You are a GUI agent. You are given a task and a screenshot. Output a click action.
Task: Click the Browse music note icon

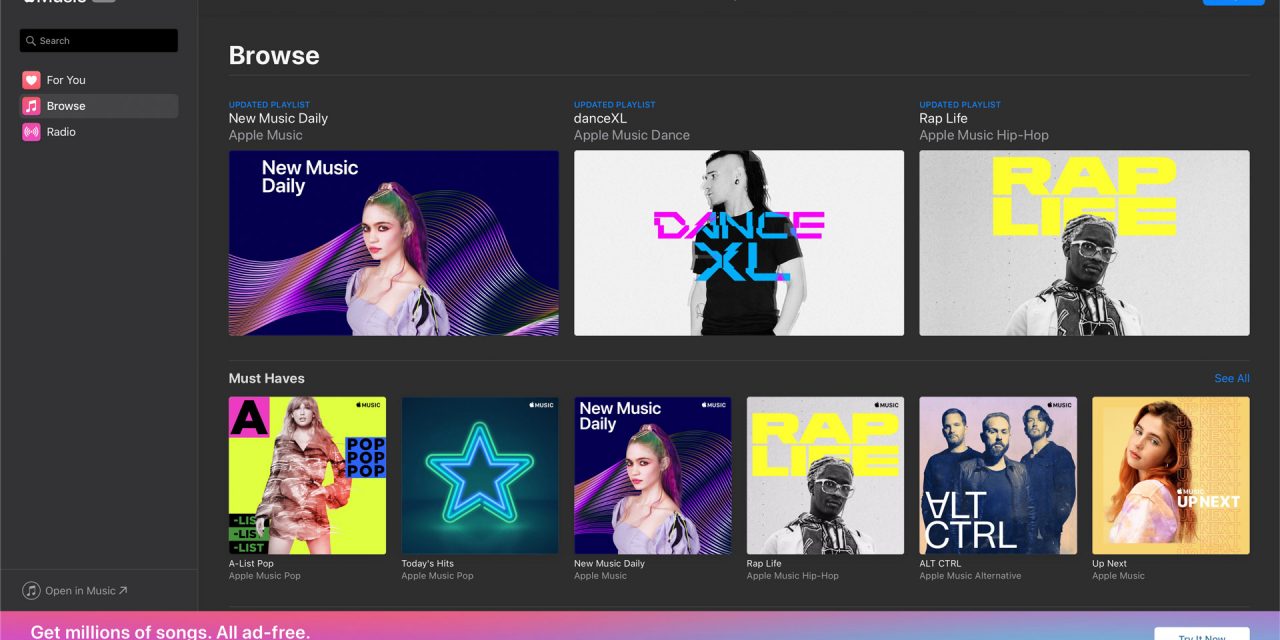[x=31, y=106]
